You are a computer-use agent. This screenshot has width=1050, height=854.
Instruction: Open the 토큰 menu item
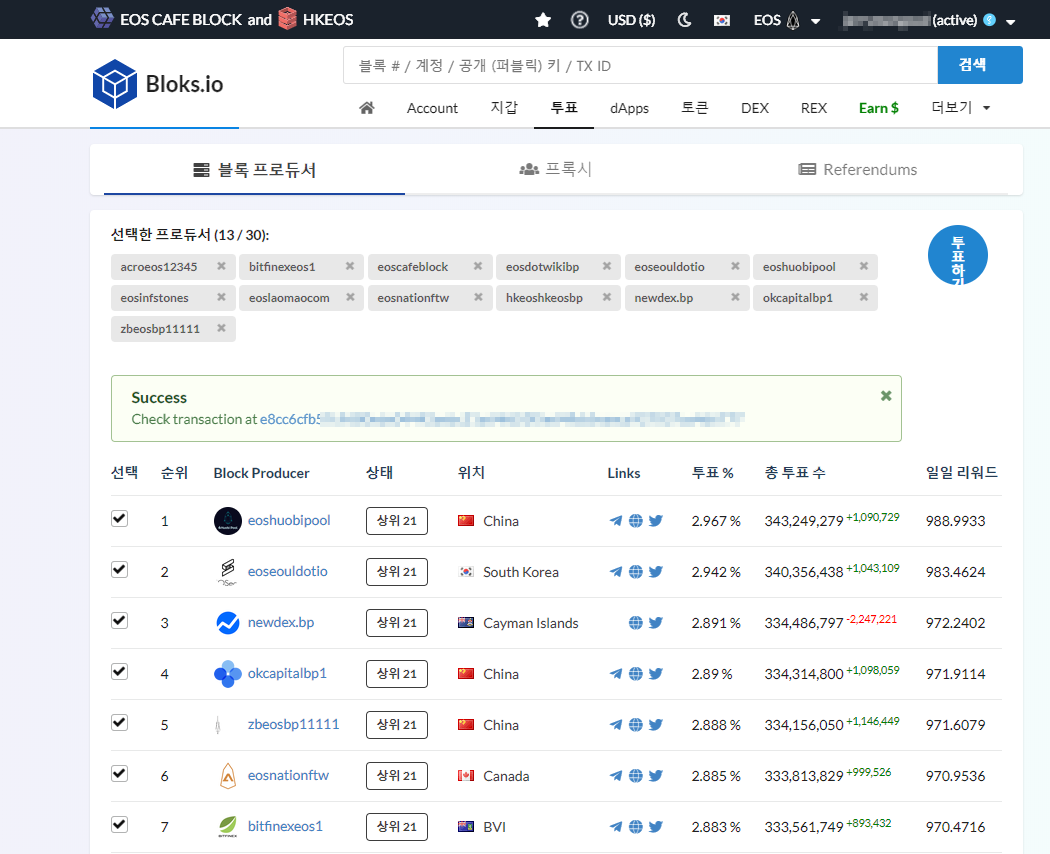tap(694, 108)
